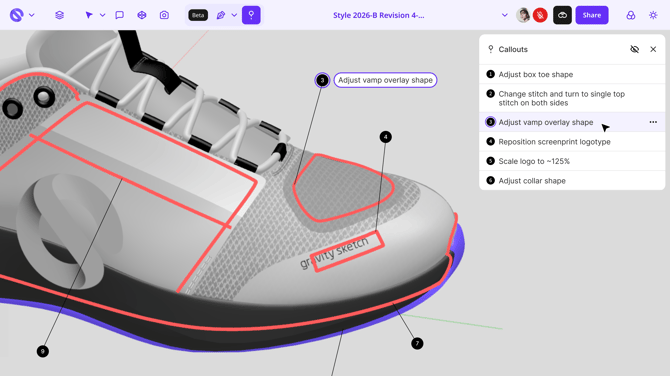The width and height of the screenshot is (670, 376).
Task: Click the Adjust vamp overlay shape viewport label
Action: point(385,80)
